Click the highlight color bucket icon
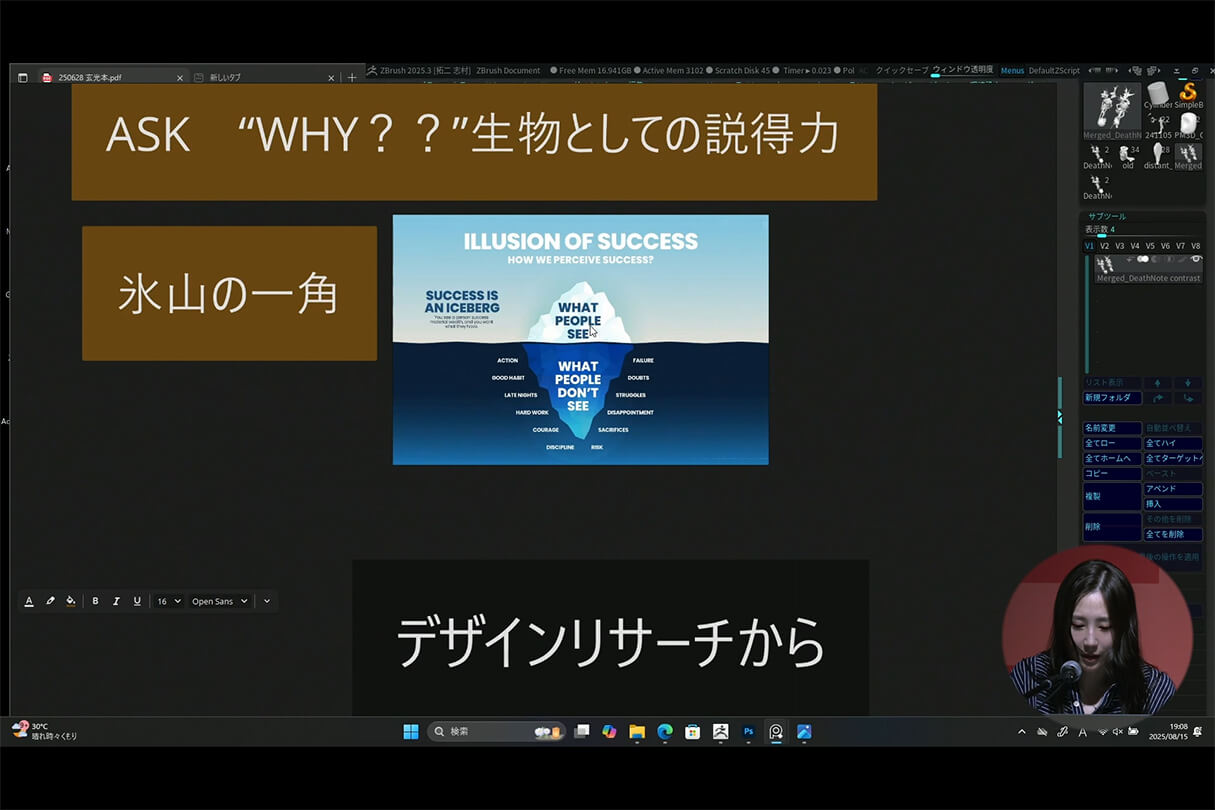 click(x=69, y=601)
